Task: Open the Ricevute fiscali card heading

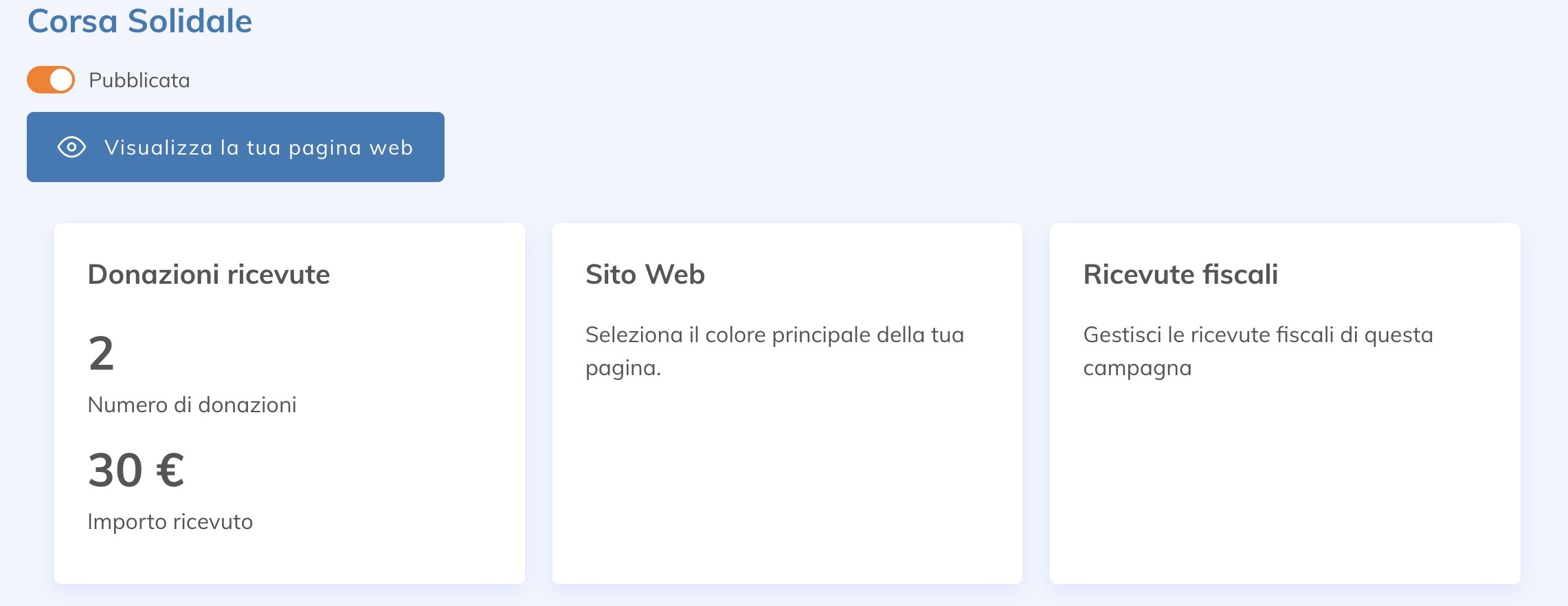Action: click(1180, 274)
